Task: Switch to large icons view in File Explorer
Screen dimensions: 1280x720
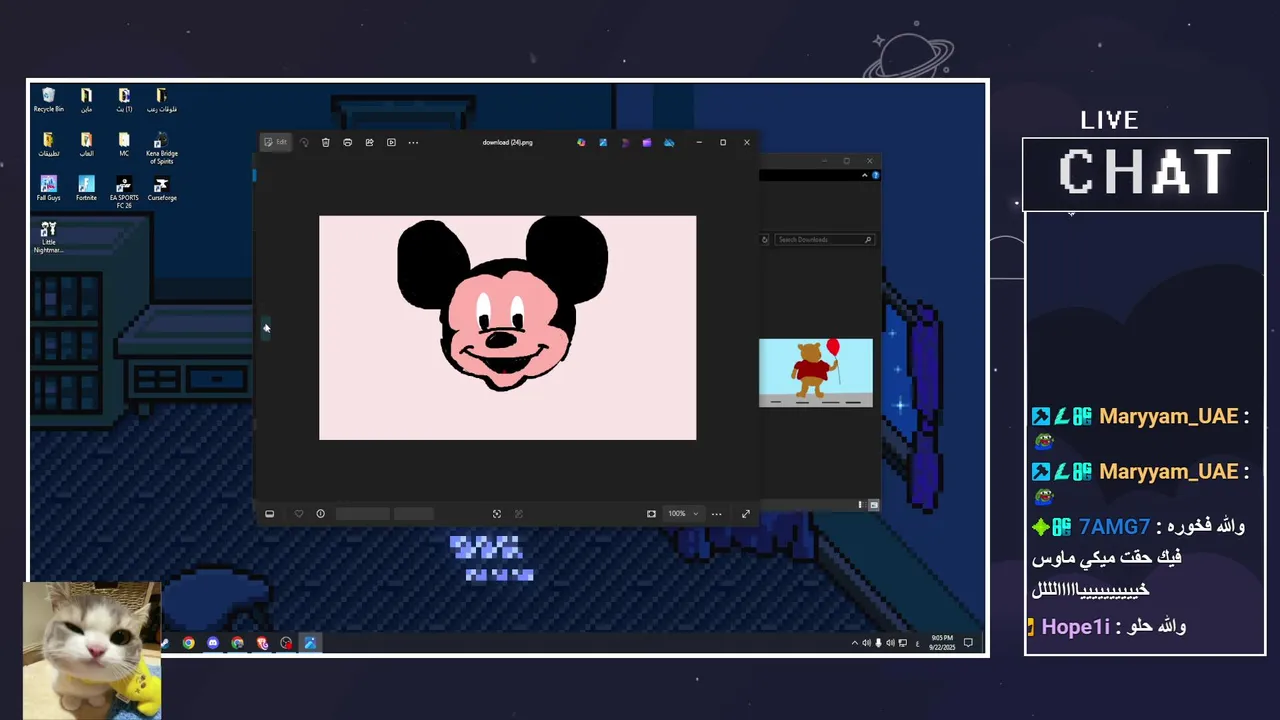Action: [873, 505]
